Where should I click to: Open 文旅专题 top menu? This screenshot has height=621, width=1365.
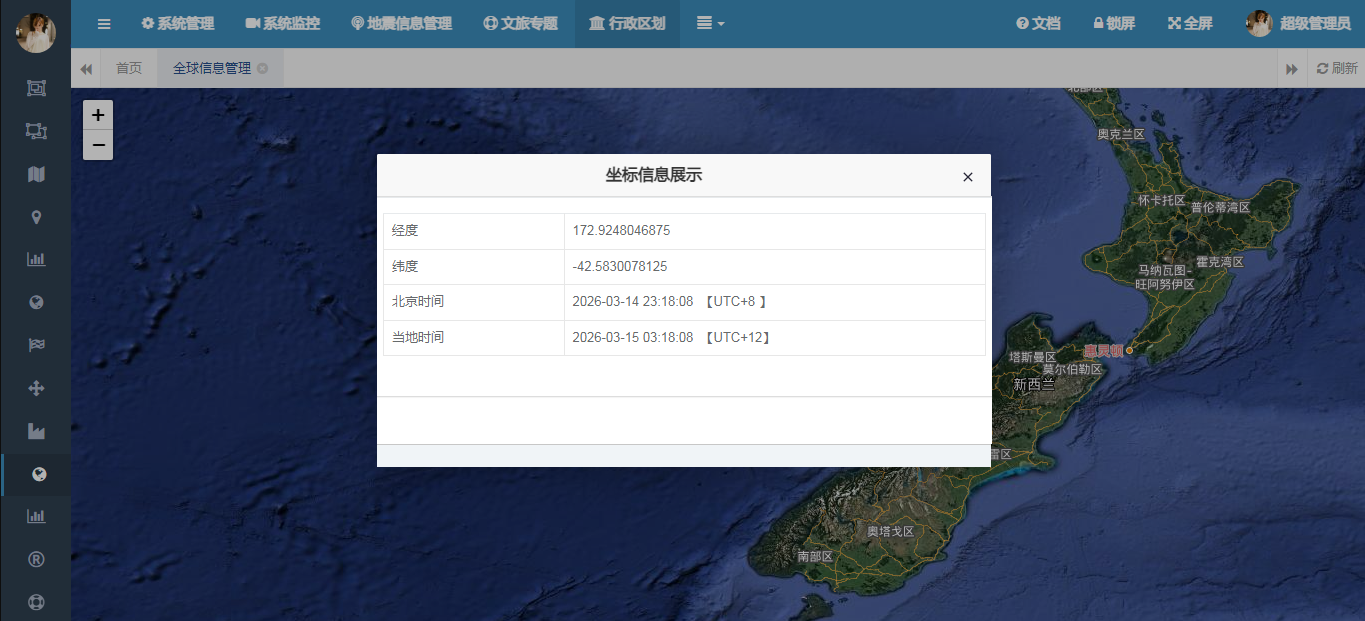pos(520,23)
